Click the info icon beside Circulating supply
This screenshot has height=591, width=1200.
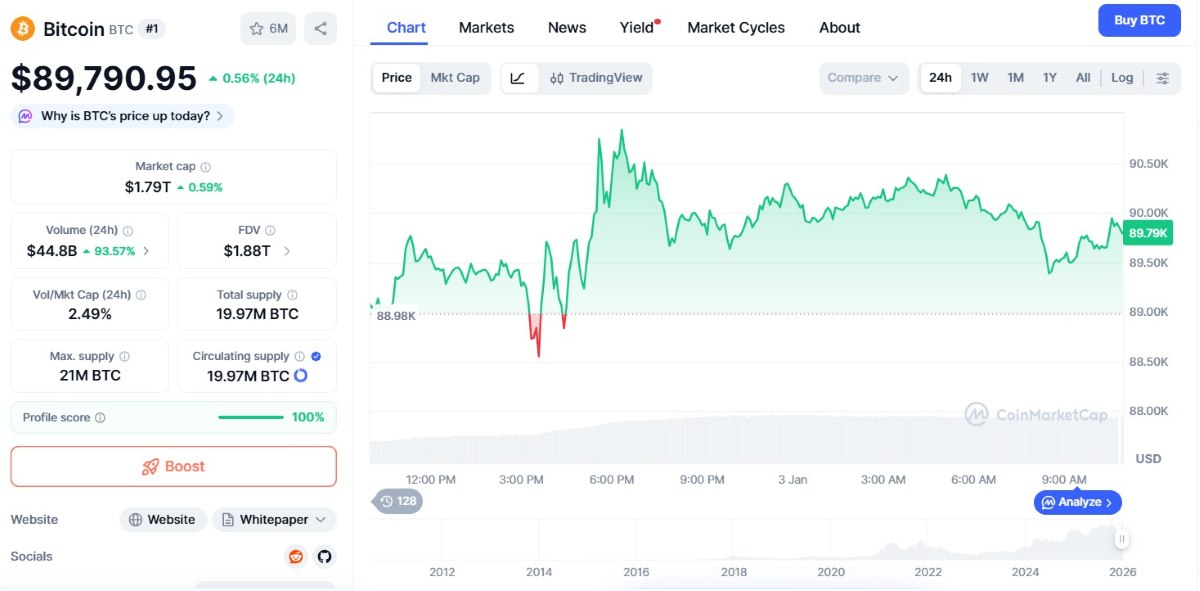[x=299, y=357]
